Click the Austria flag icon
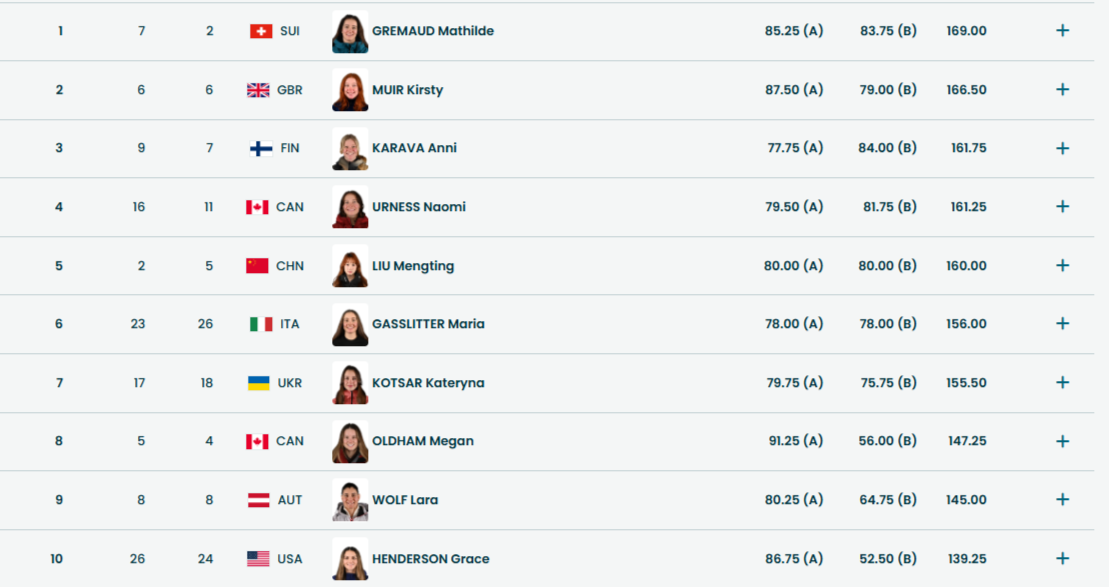Image resolution: width=1109 pixels, height=587 pixels. (259, 500)
